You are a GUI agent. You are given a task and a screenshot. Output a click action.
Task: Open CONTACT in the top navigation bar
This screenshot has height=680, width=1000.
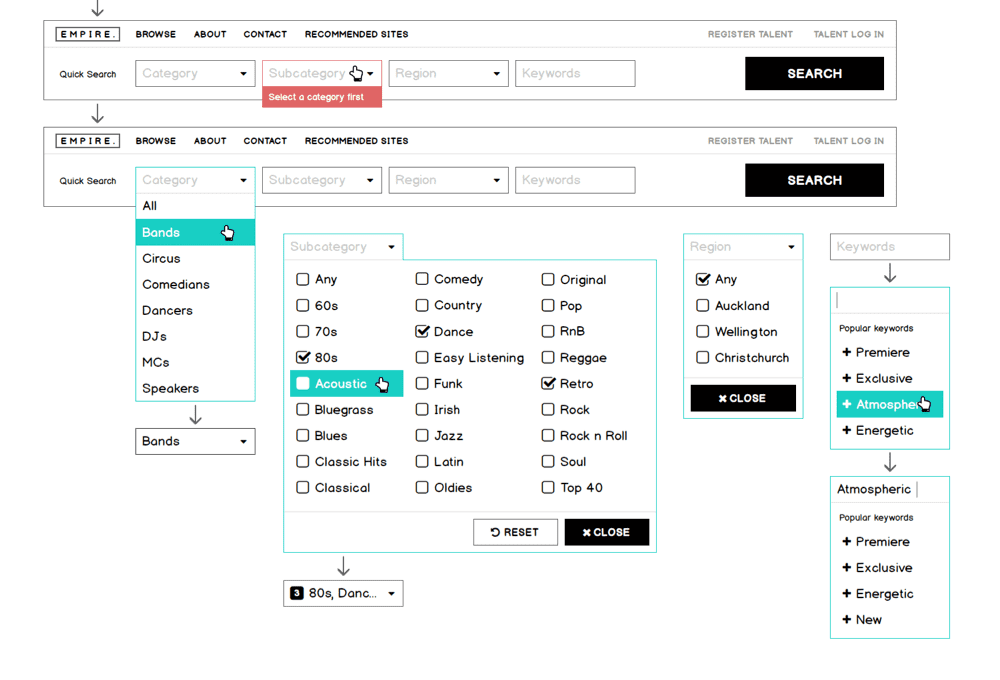click(265, 34)
